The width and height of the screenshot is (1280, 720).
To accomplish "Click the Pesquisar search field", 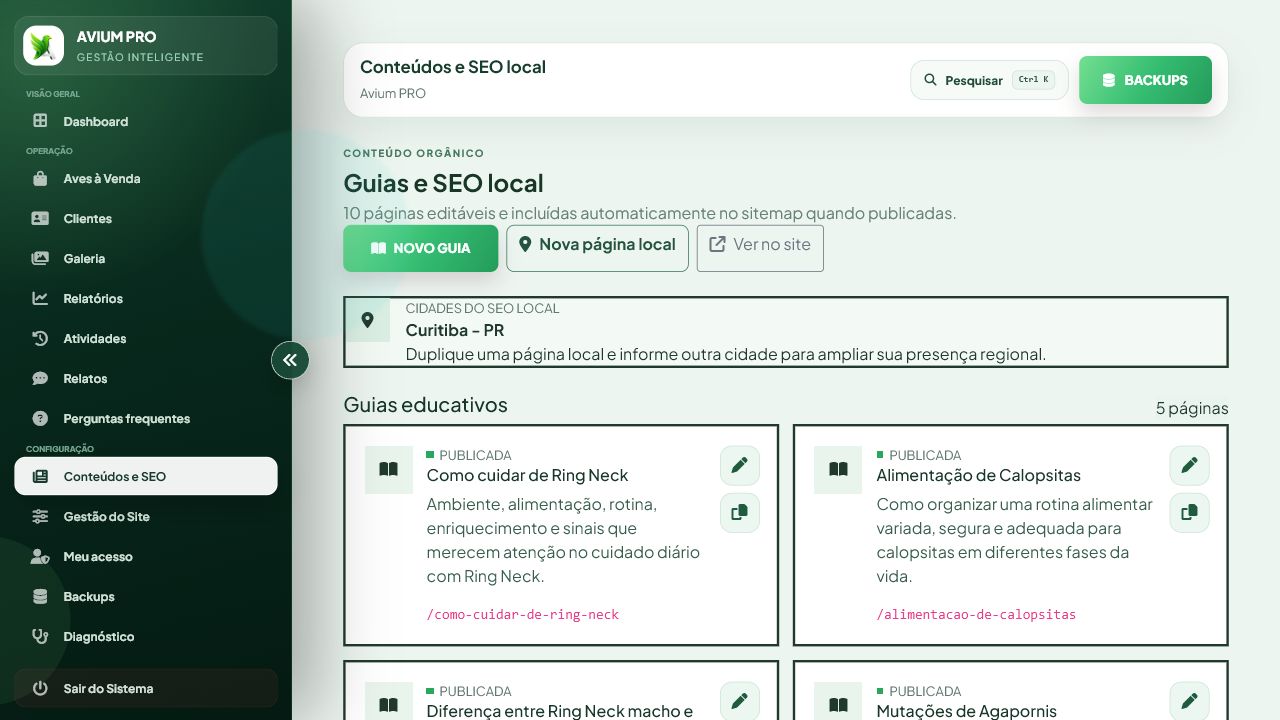I will tap(989, 80).
